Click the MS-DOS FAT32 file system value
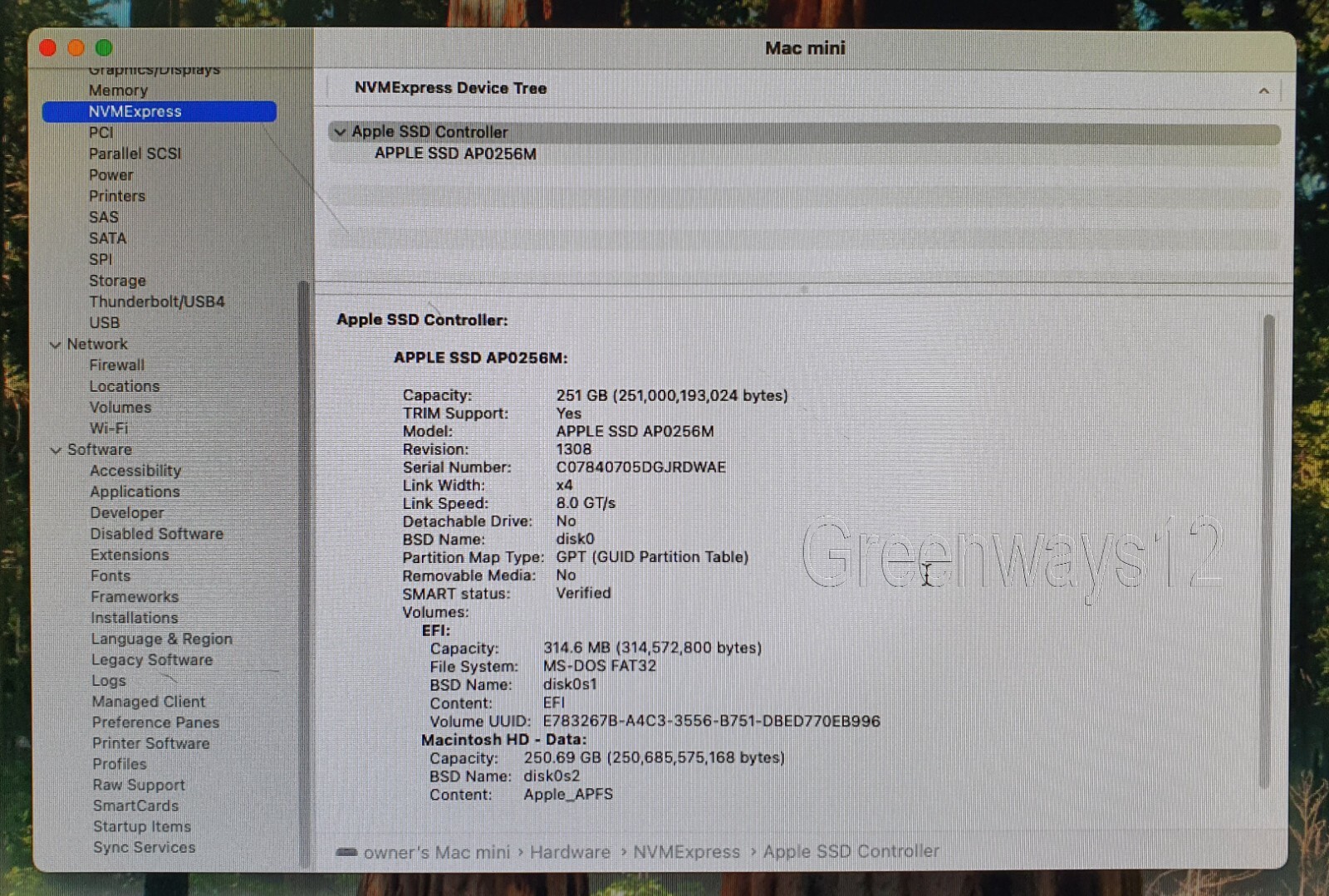Image resolution: width=1329 pixels, height=896 pixels. (x=600, y=666)
